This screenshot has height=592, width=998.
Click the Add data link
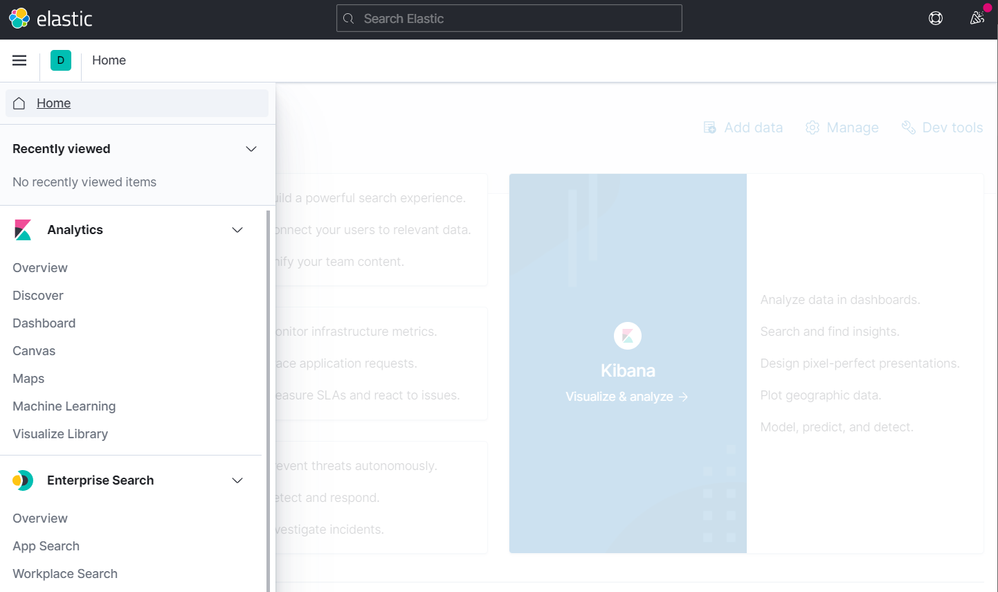[743, 127]
